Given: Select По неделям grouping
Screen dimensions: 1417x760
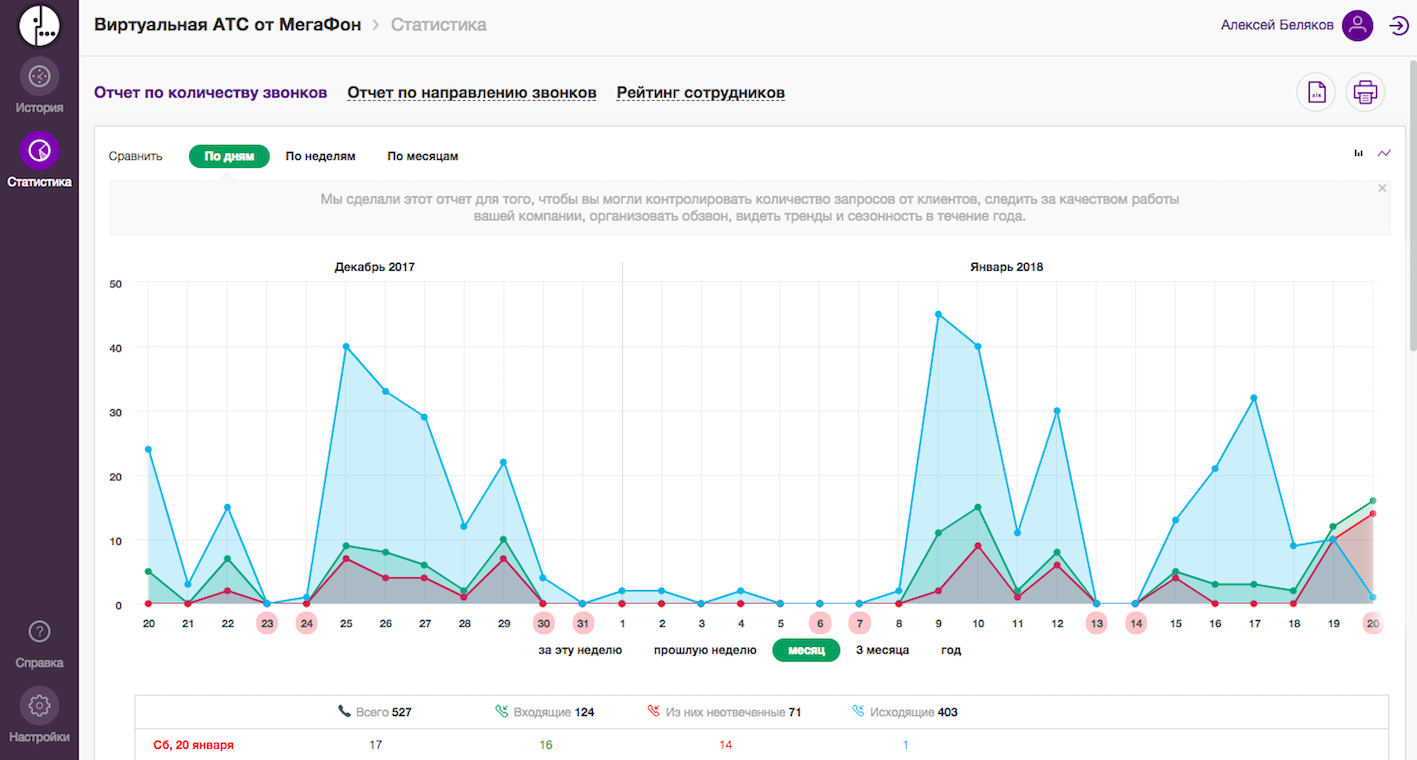Looking at the screenshot, I should pyautogui.click(x=320, y=157).
